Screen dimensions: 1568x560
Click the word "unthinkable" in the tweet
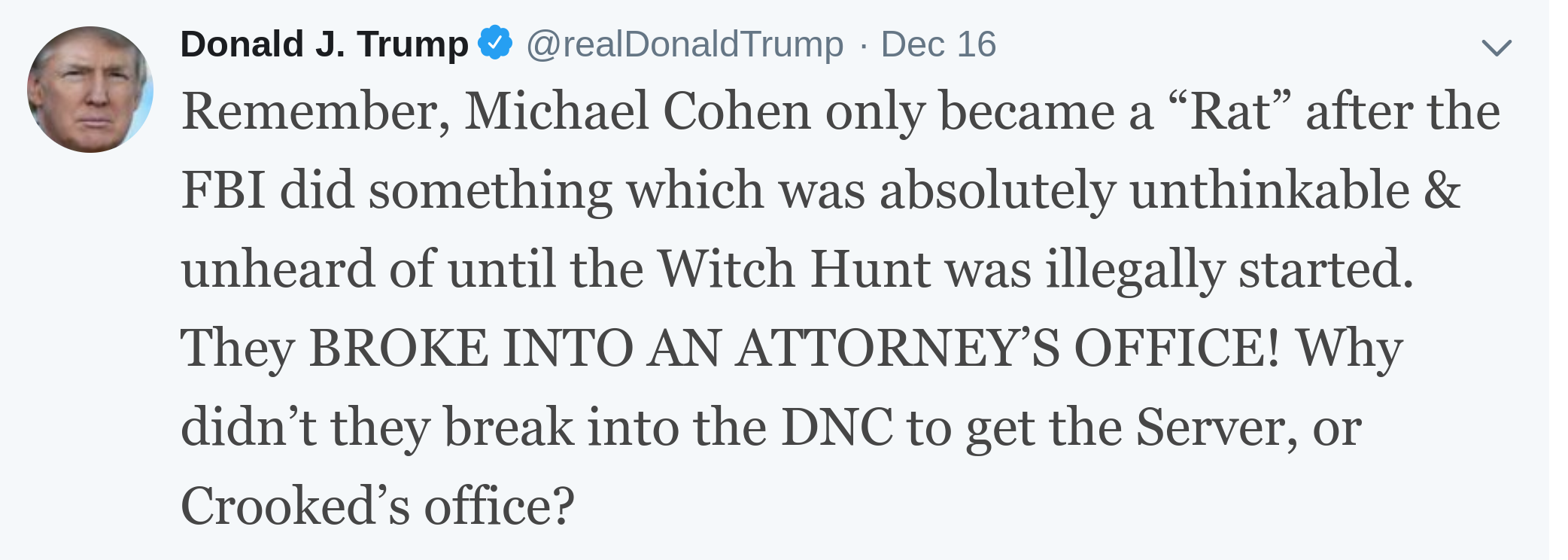pyautogui.click(x=1269, y=190)
